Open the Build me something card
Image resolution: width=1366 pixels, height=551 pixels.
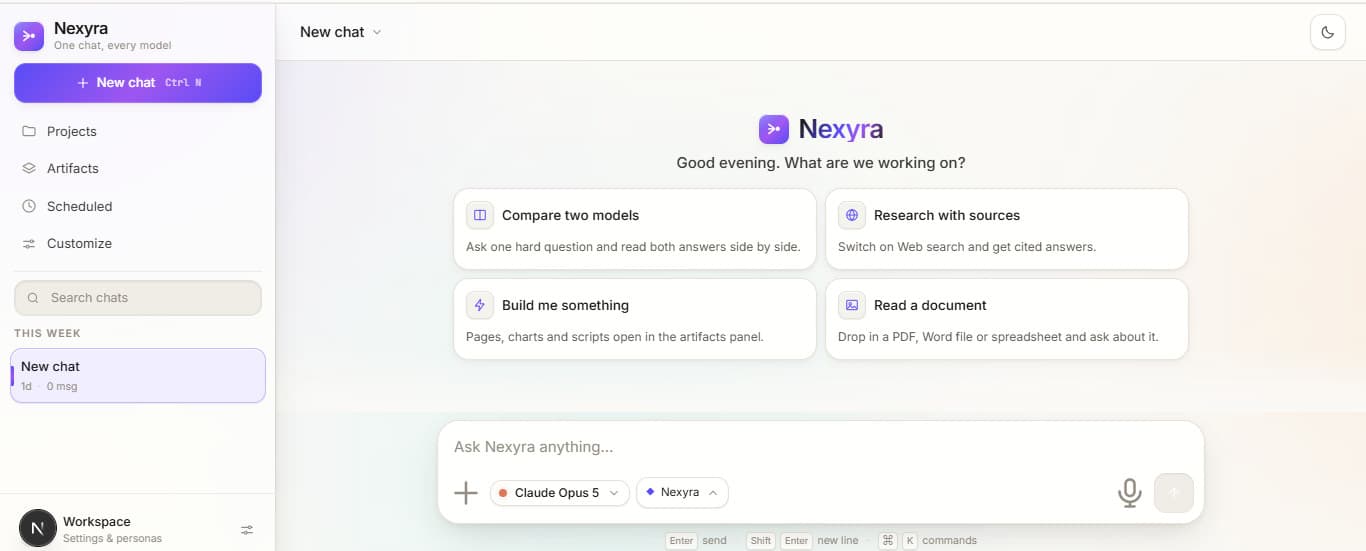tap(635, 319)
